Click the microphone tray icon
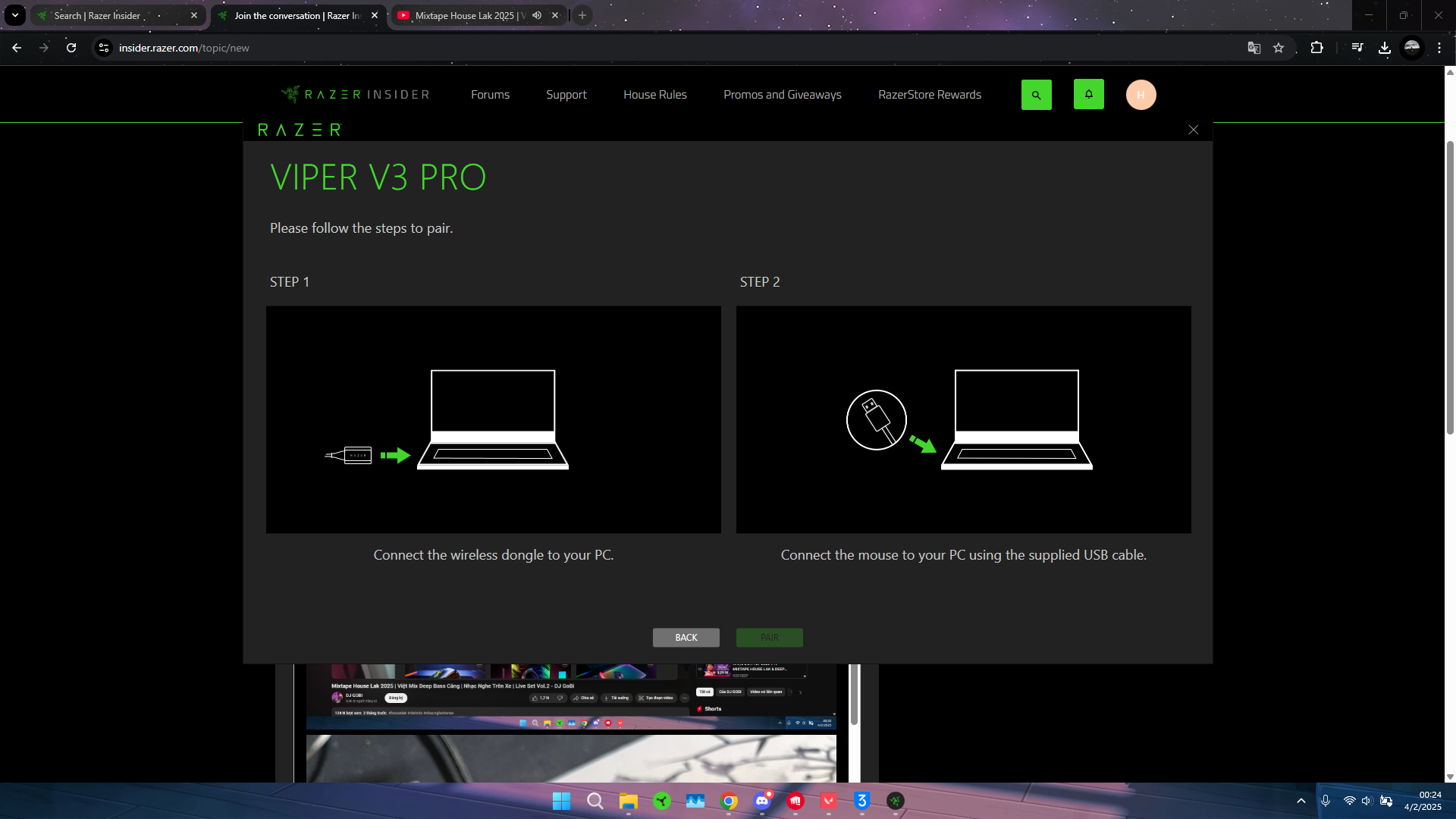The image size is (1456, 819). 1326,801
